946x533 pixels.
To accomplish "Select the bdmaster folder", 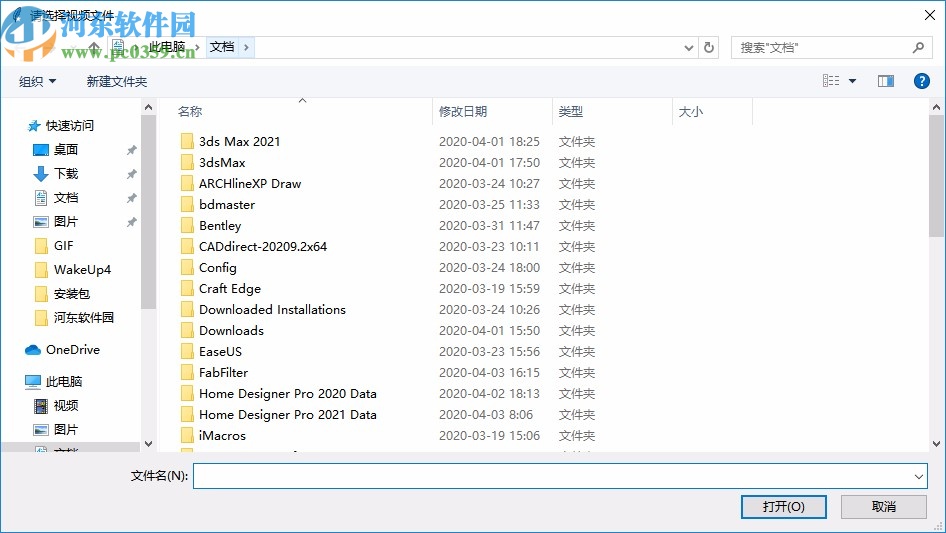I will coord(227,205).
